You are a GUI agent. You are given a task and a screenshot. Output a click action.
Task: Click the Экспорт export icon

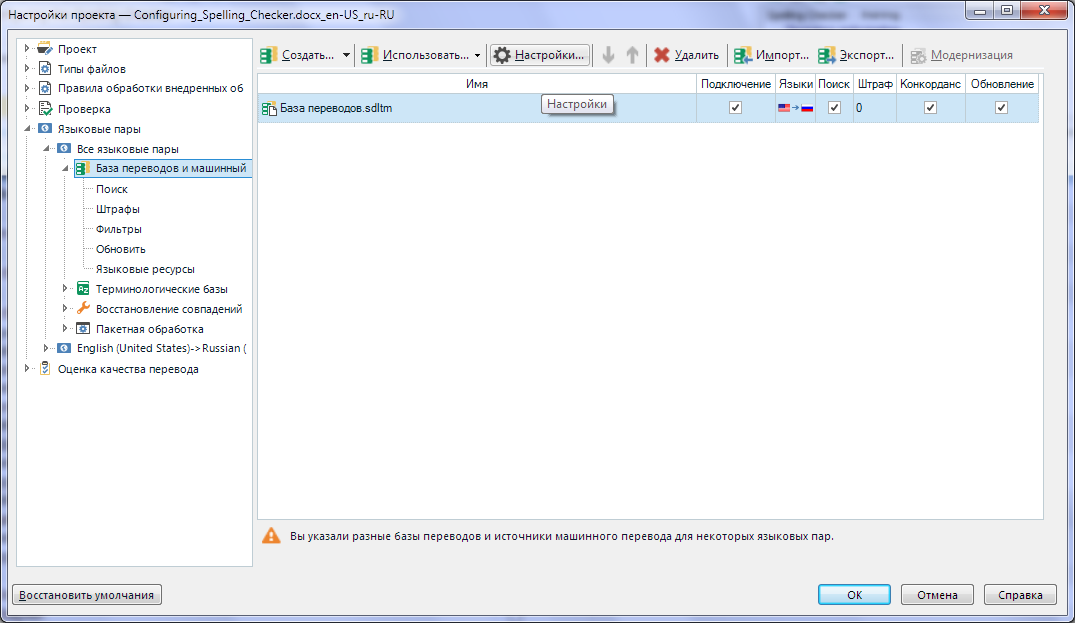point(827,55)
